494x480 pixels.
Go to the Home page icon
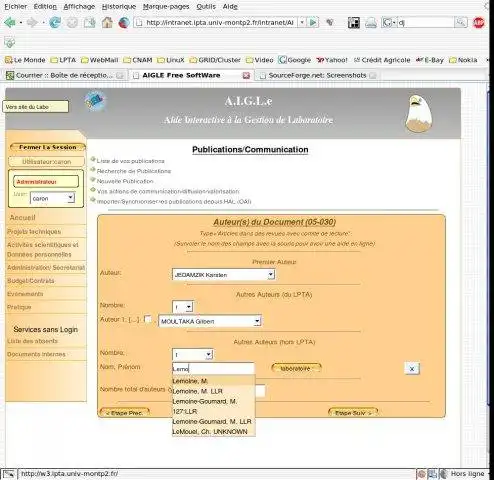click(107, 22)
